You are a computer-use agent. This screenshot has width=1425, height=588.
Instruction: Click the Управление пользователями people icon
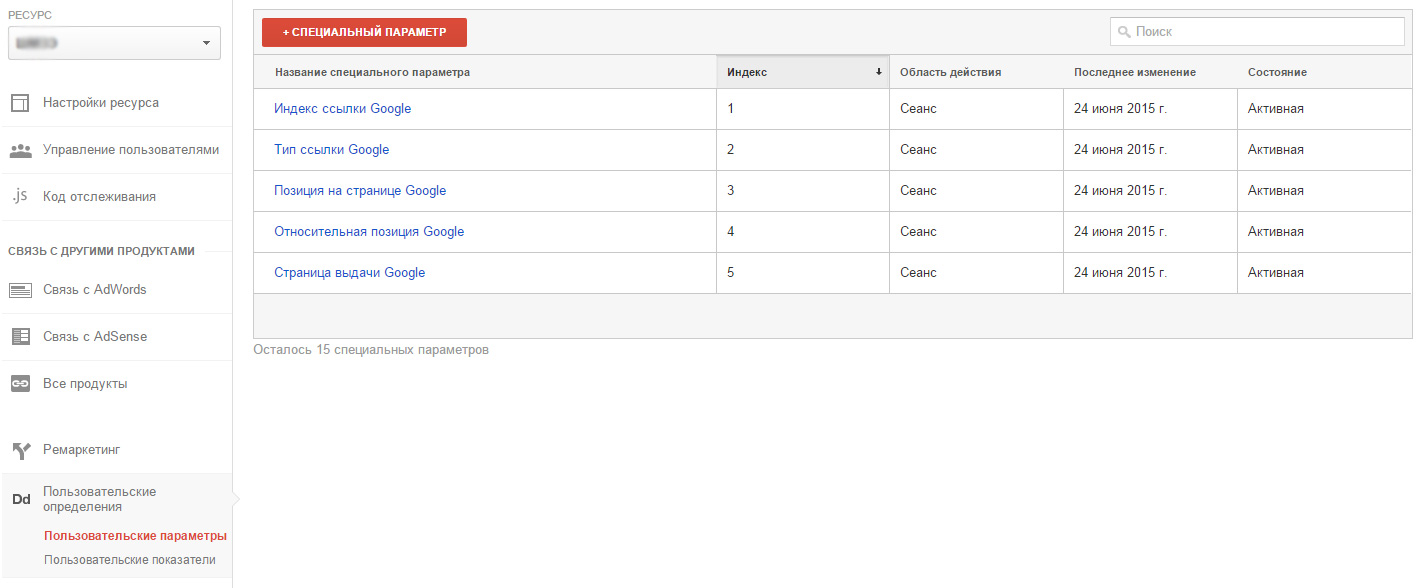20,150
